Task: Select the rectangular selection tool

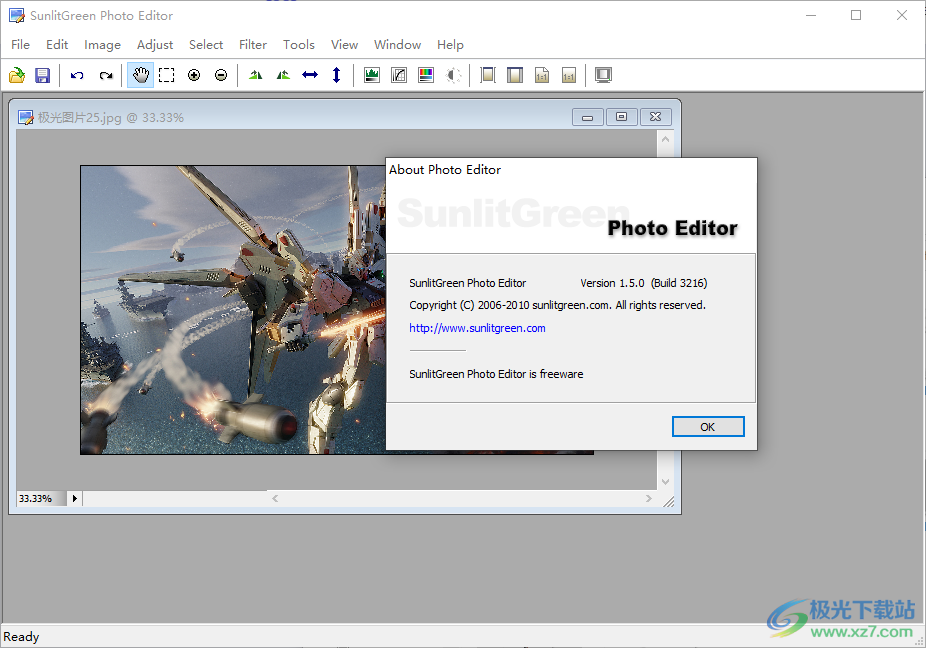Action: (166, 75)
